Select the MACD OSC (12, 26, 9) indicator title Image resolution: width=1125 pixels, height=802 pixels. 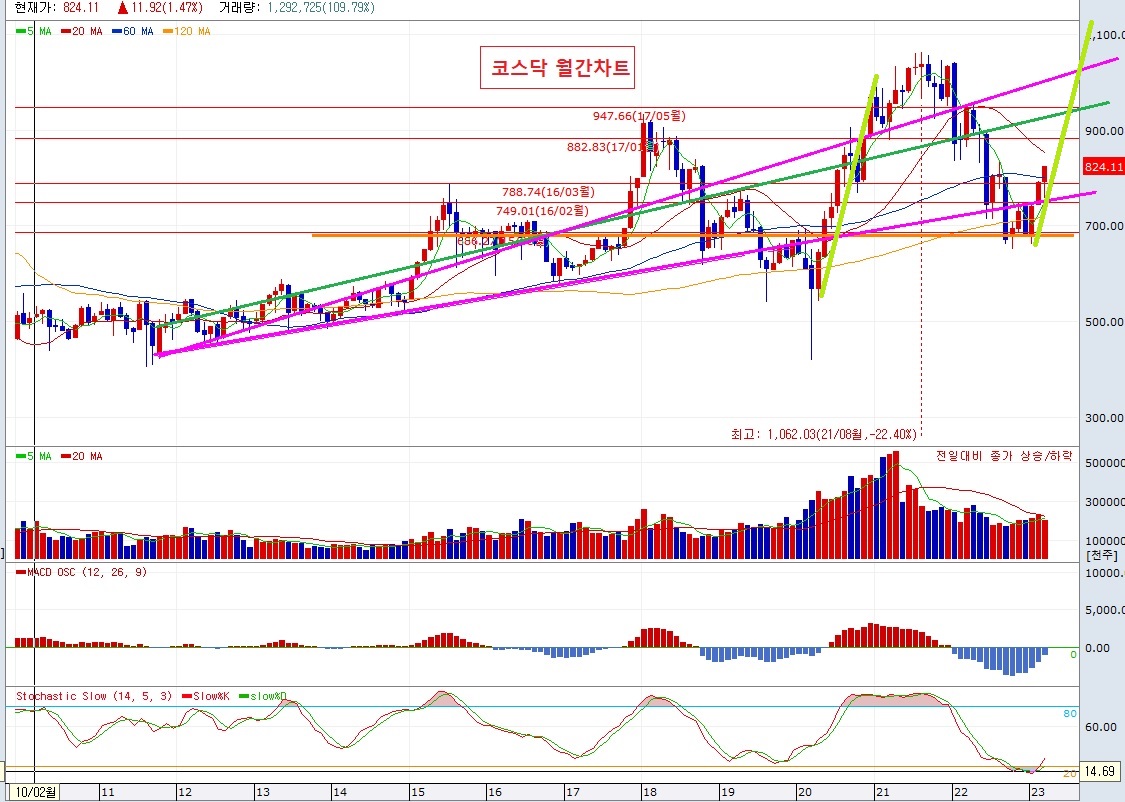[81, 572]
